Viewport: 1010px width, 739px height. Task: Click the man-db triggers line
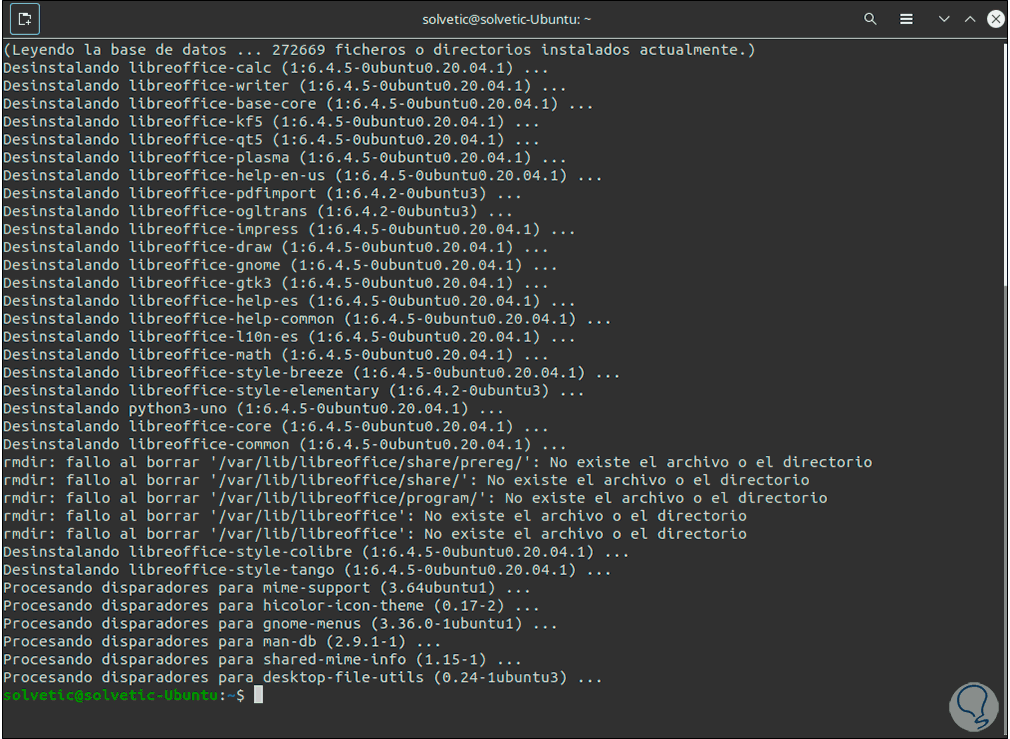[221, 642]
